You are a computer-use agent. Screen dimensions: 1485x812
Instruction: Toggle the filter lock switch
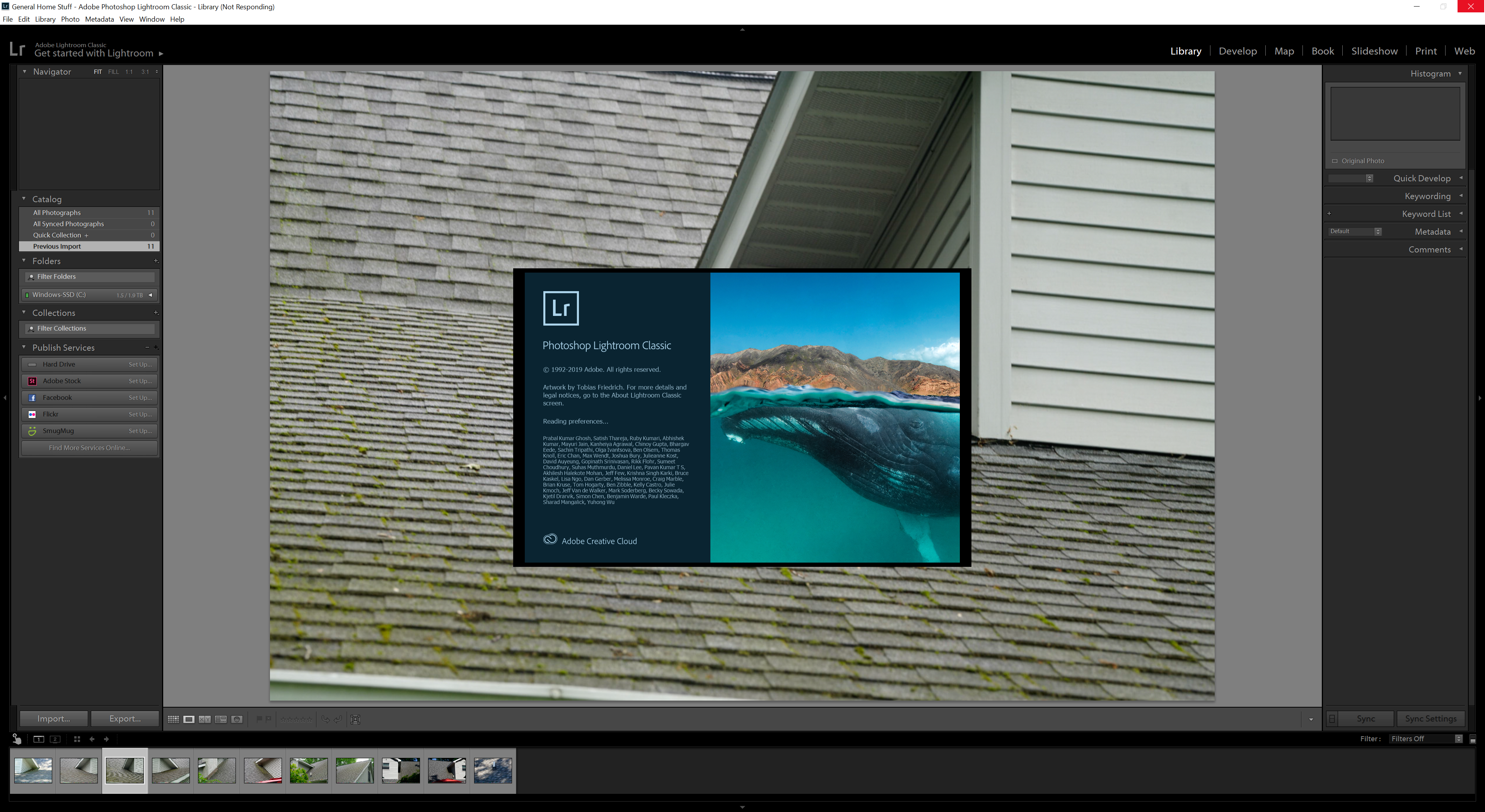1472,739
